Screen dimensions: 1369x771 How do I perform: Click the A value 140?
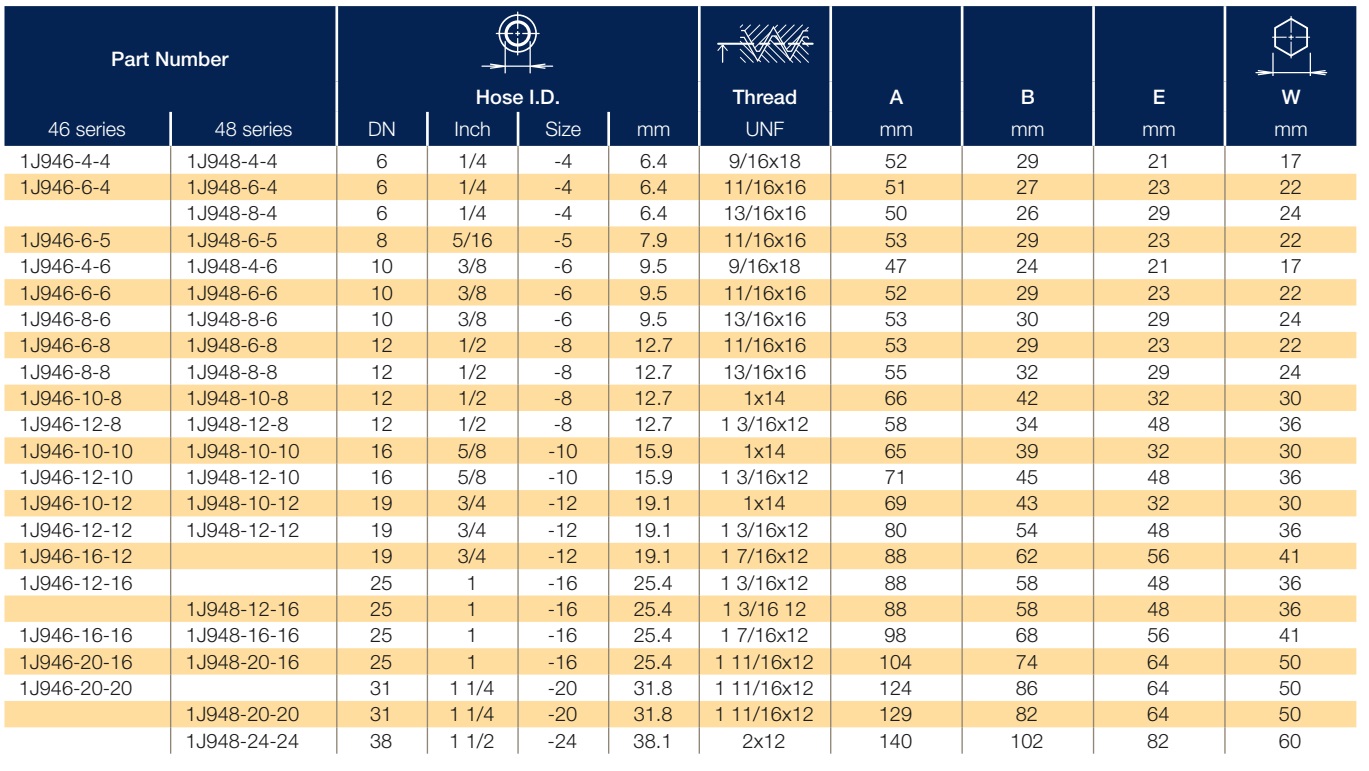tap(896, 741)
